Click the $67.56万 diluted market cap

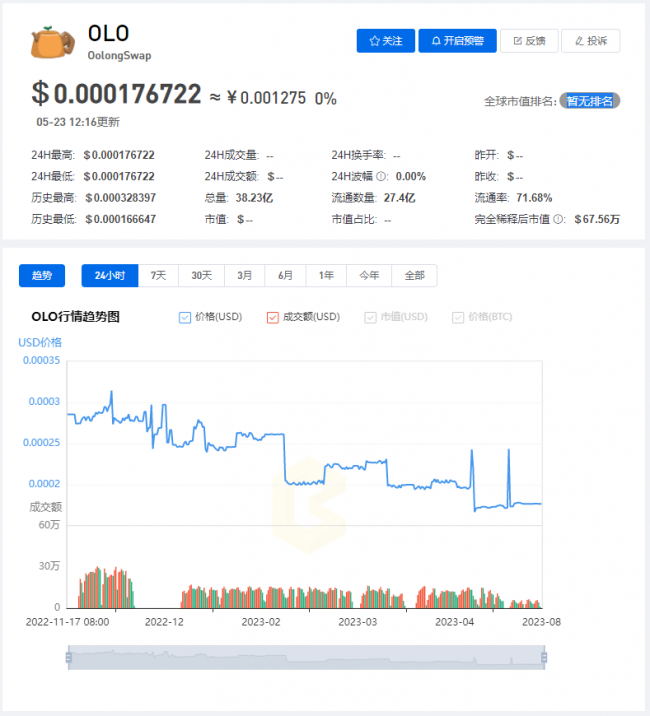click(x=597, y=220)
